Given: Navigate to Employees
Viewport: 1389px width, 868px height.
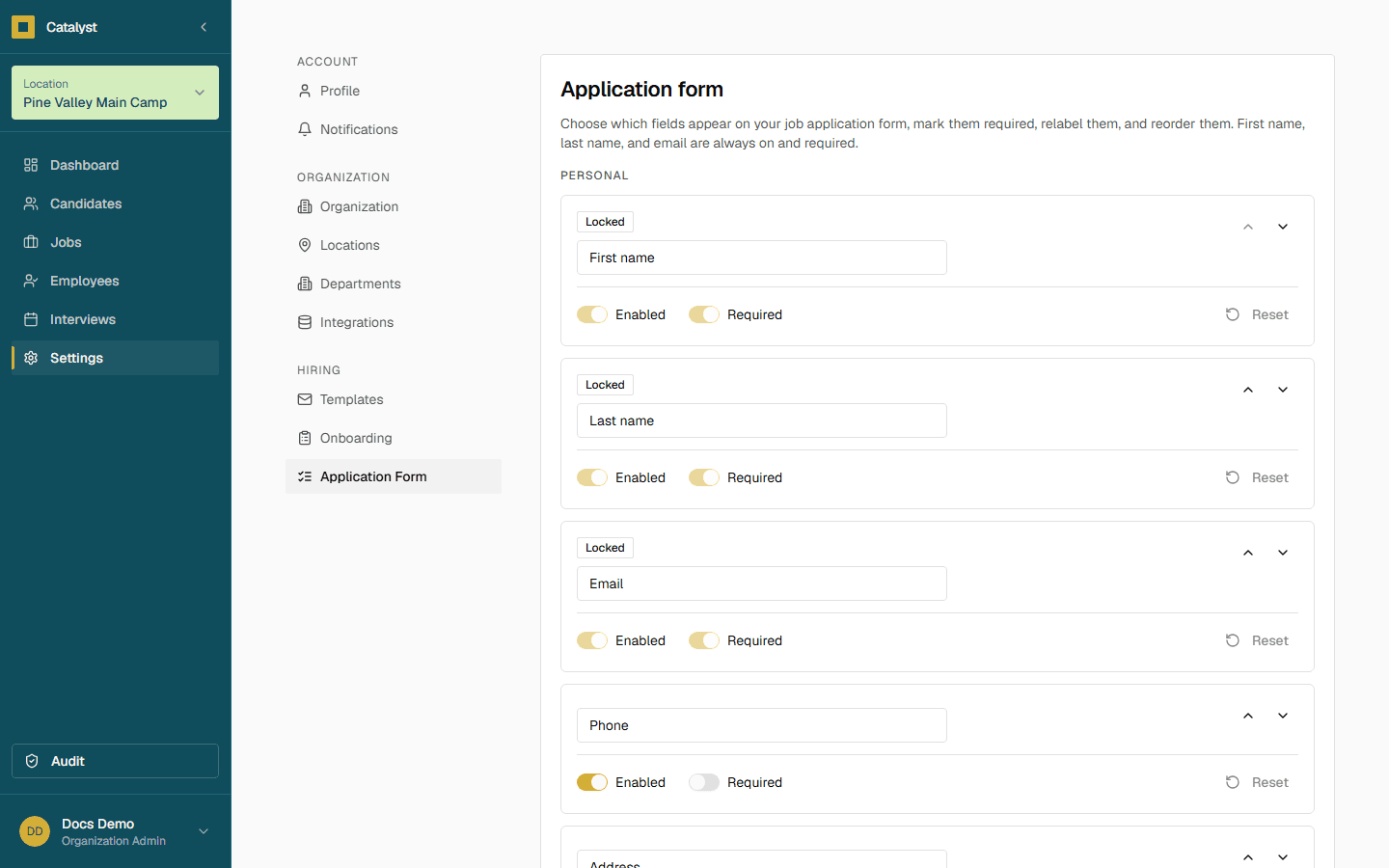Looking at the screenshot, I should [x=115, y=281].
